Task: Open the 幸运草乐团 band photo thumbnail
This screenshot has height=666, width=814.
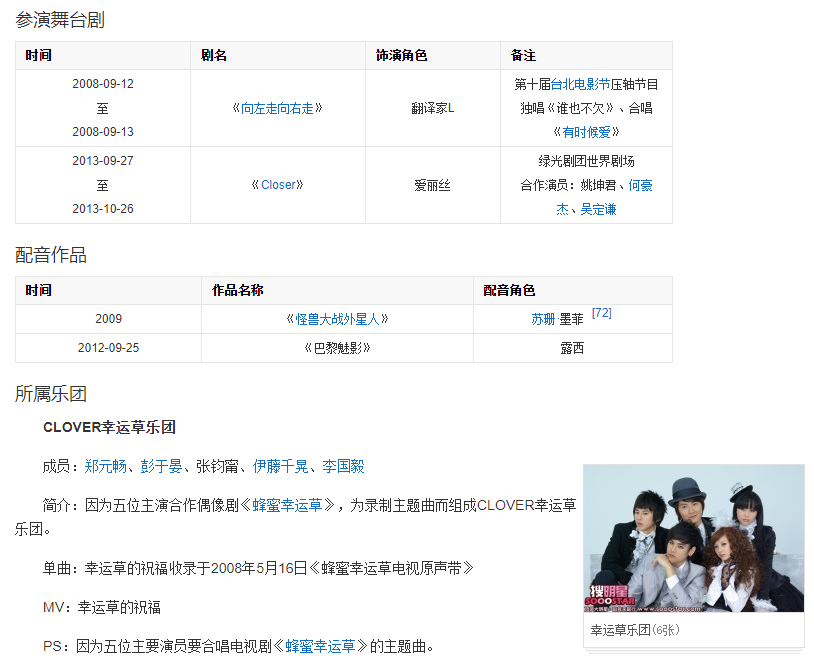Action: pos(694,539)
